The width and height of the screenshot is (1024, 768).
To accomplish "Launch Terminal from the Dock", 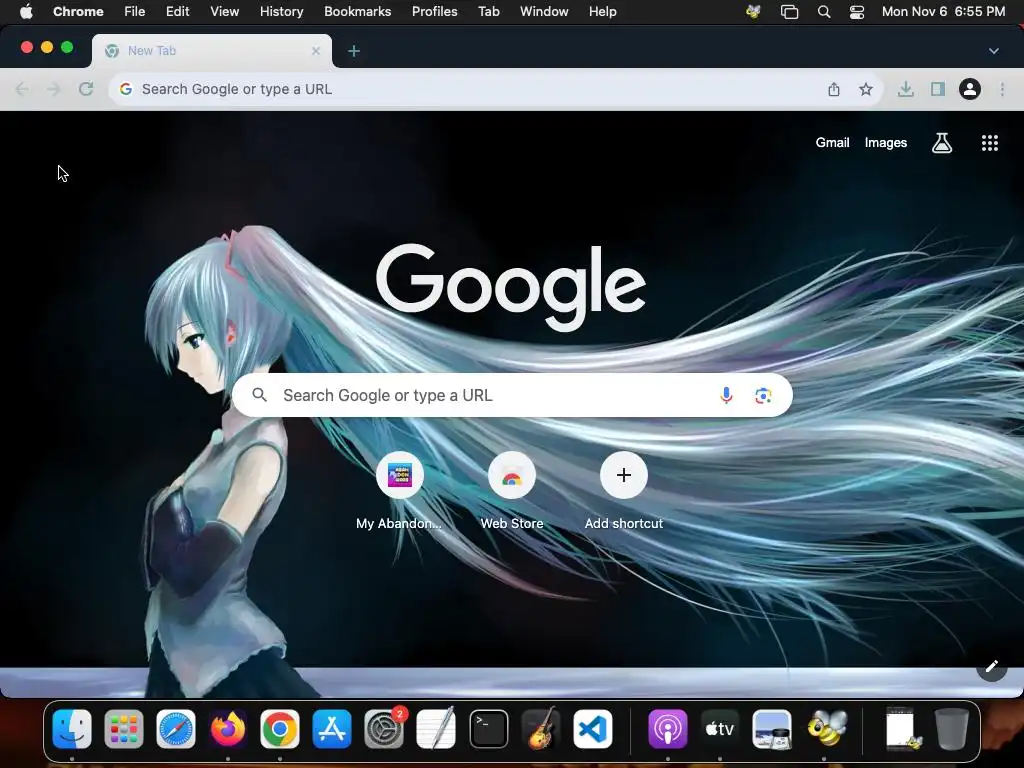I will point(488,728).
